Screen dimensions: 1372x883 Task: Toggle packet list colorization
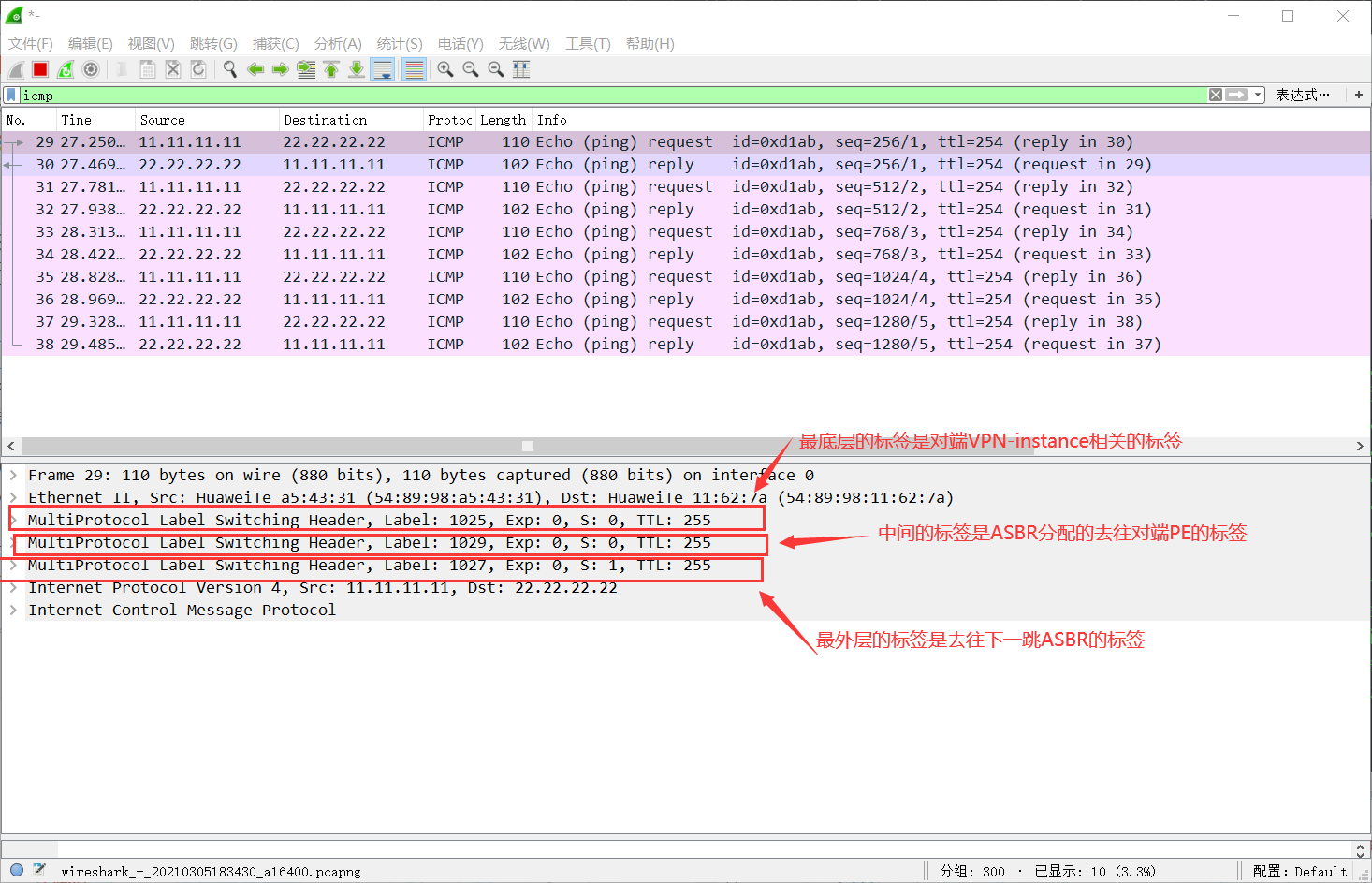(414, 69)
